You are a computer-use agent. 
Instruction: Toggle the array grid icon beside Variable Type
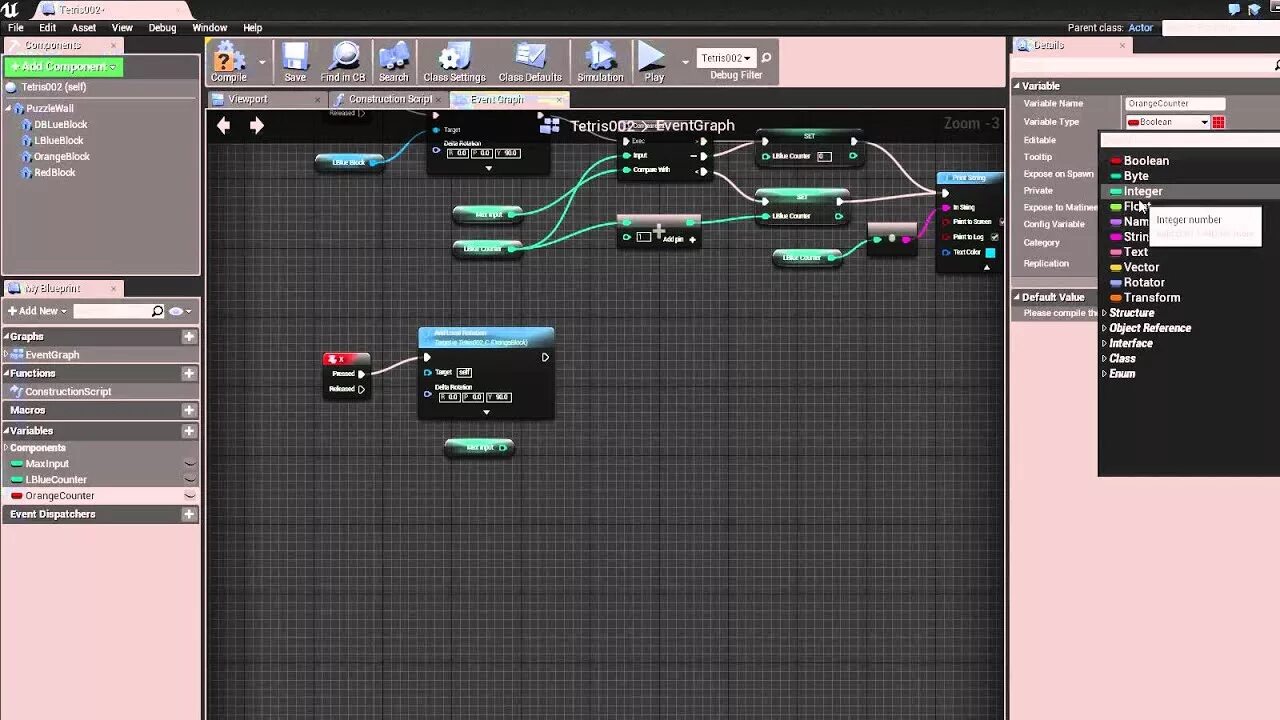click(x=1218, y=122)
